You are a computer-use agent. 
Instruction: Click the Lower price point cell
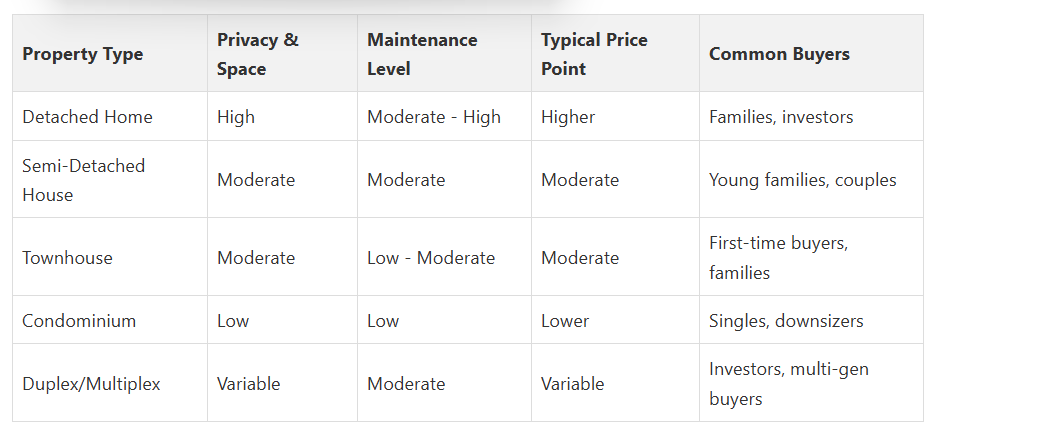(x=564, y=321)
